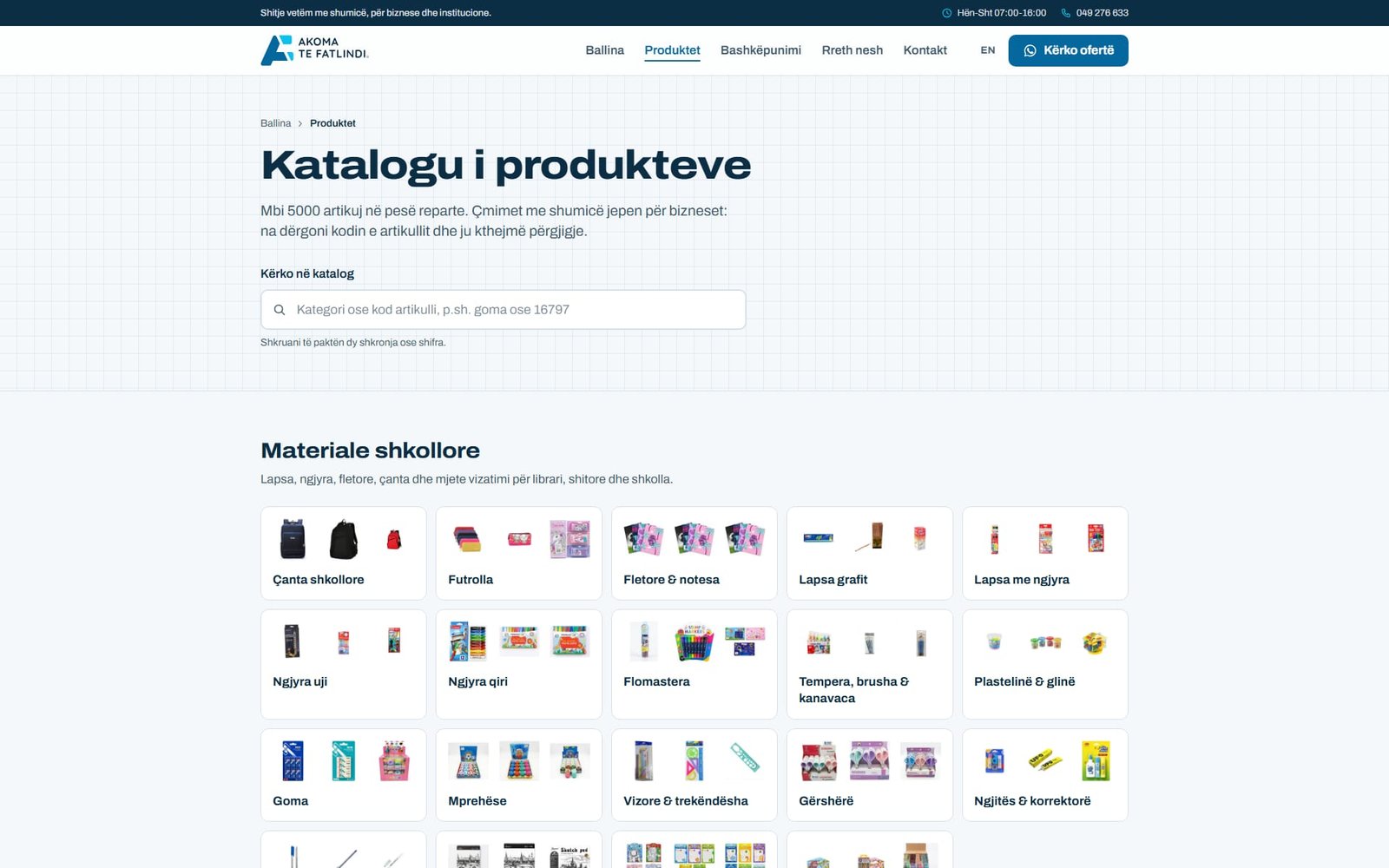The height and width of the screenshot is (868, 1389).
Task: Click the magnifier icon in catalog search
Action: coord(280,310)
